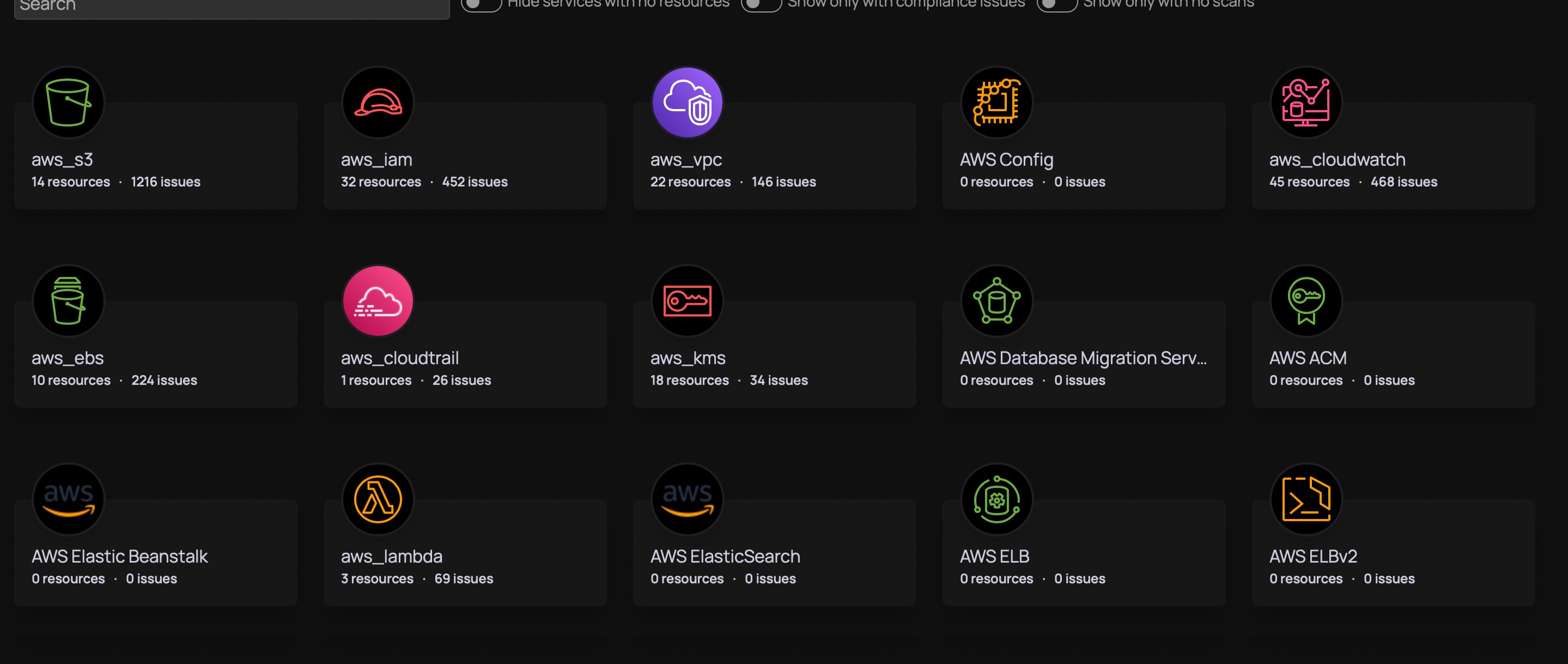Click the '1 resources' text
1568x664 pixels.
click(376, 381)
